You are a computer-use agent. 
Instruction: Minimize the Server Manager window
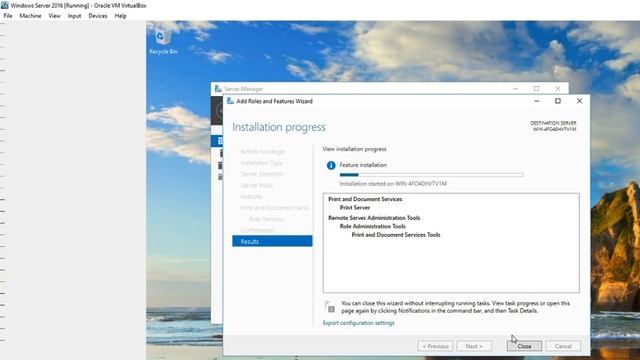pyautogui.click(x=515, y=89)
